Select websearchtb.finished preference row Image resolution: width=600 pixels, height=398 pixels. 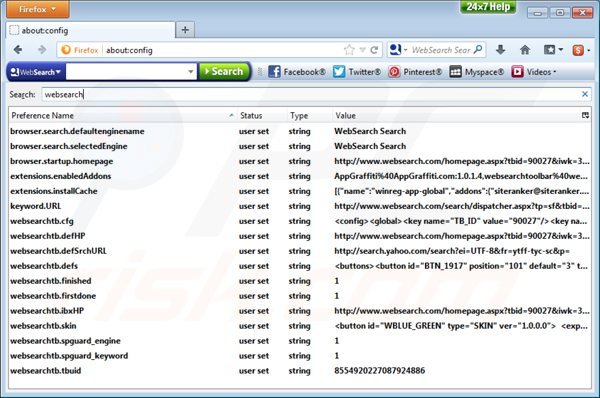click(300, 281)
